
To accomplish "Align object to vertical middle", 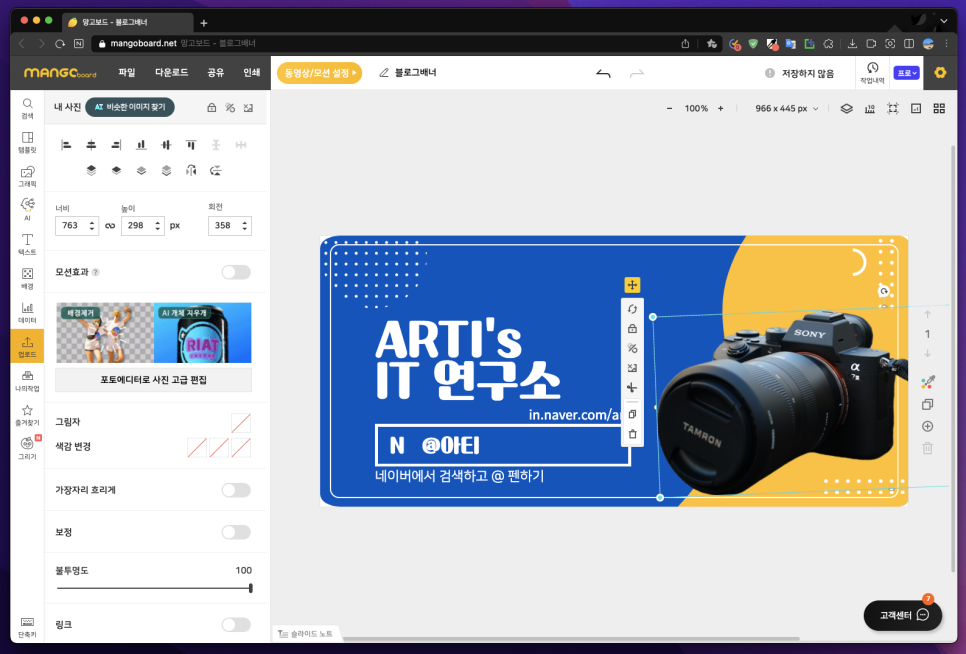I will (166, 145).
